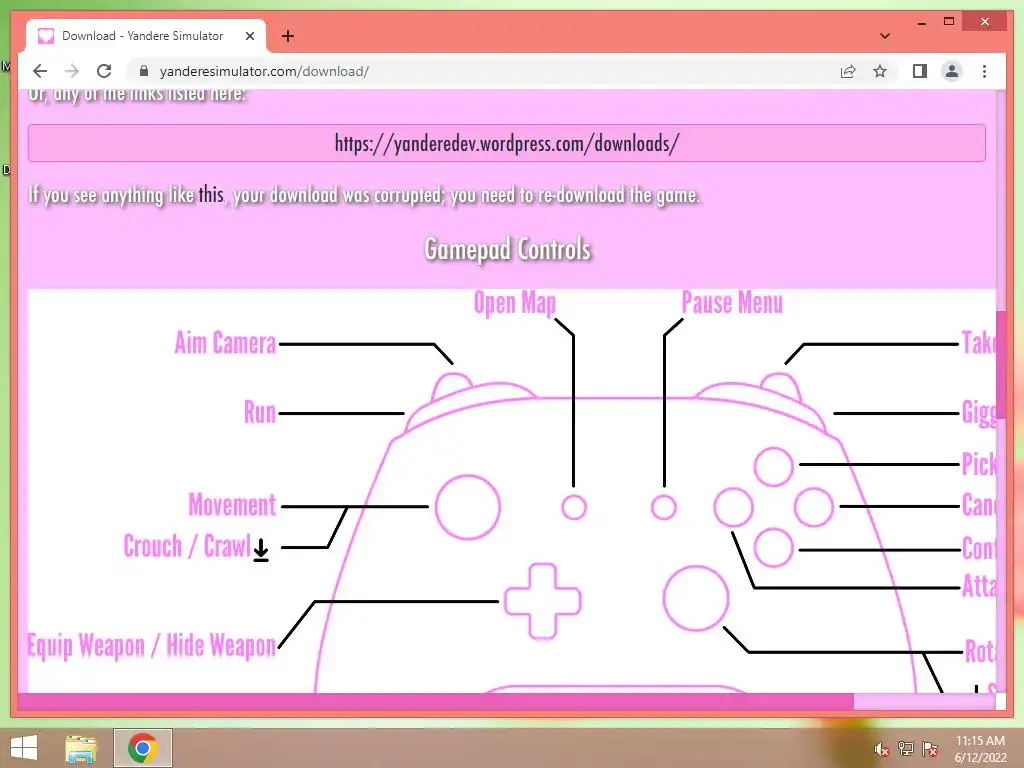
Task: Click the left analog stick circle
Action: click(x=468, y=507)
